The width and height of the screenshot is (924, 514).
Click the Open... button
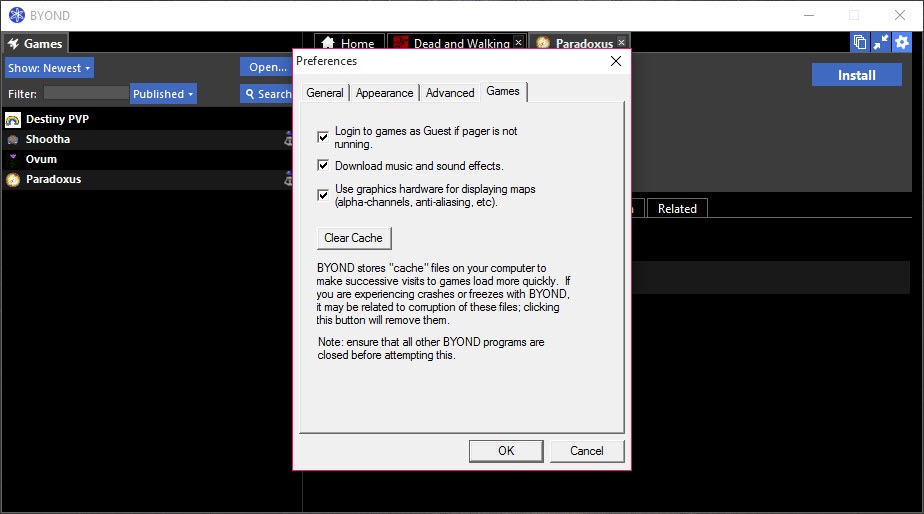266,67
